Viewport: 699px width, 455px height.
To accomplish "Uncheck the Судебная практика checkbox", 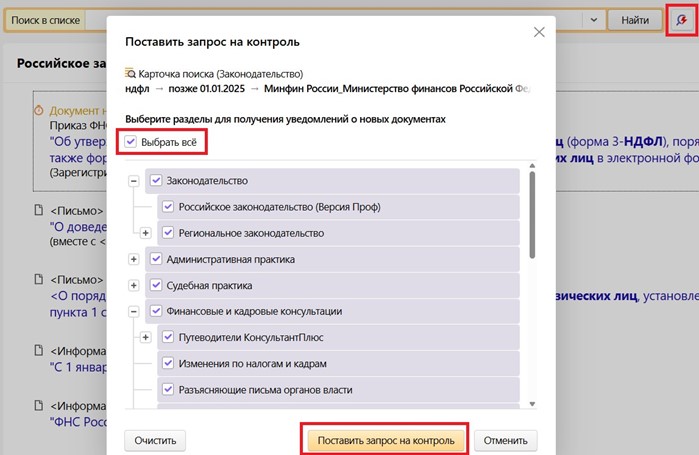I will pos(155,285).
